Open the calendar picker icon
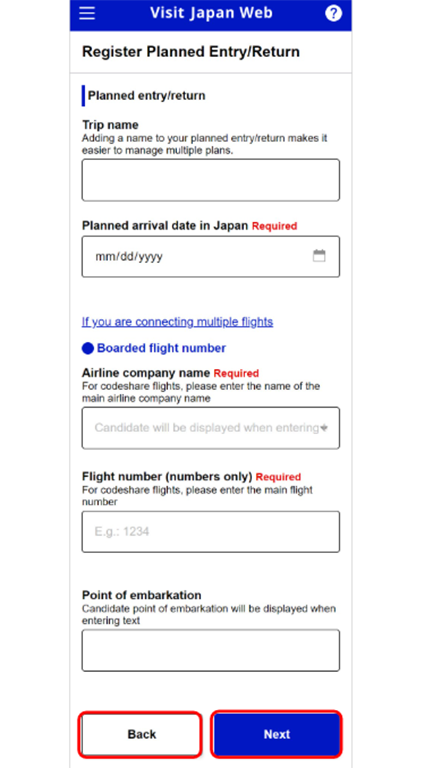Viewport: 433px width, 768px height. point(319,256)
